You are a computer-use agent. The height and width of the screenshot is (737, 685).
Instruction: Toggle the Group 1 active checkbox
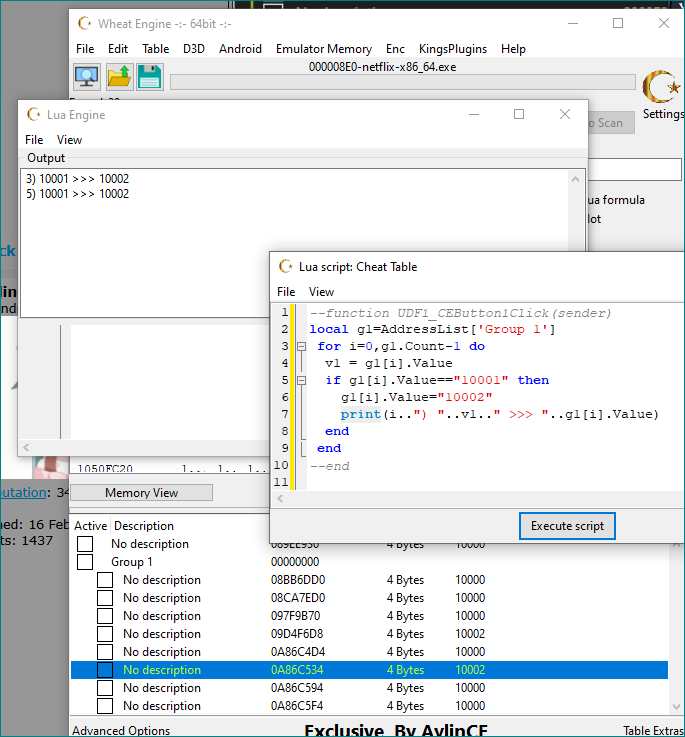pyautogui.click(x=85, y=562)
